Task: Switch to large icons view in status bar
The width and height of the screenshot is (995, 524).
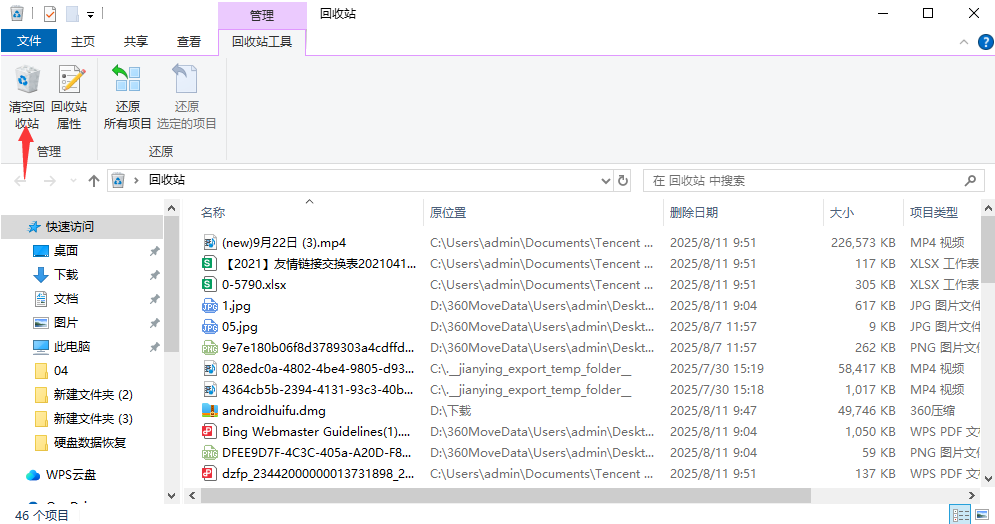Action: (980, 514)
